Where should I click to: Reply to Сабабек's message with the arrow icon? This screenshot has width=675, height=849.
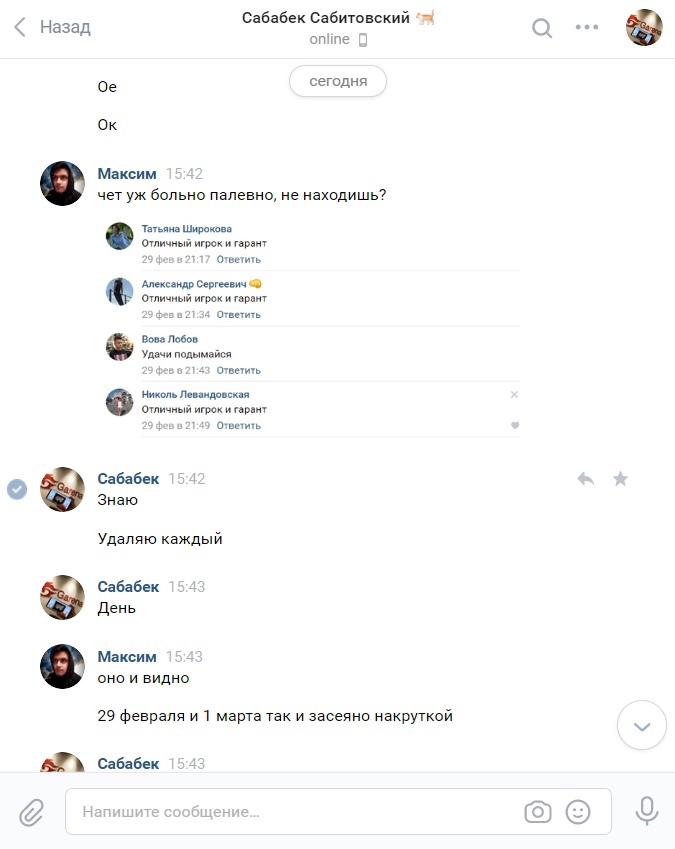[x=586, y=479]
